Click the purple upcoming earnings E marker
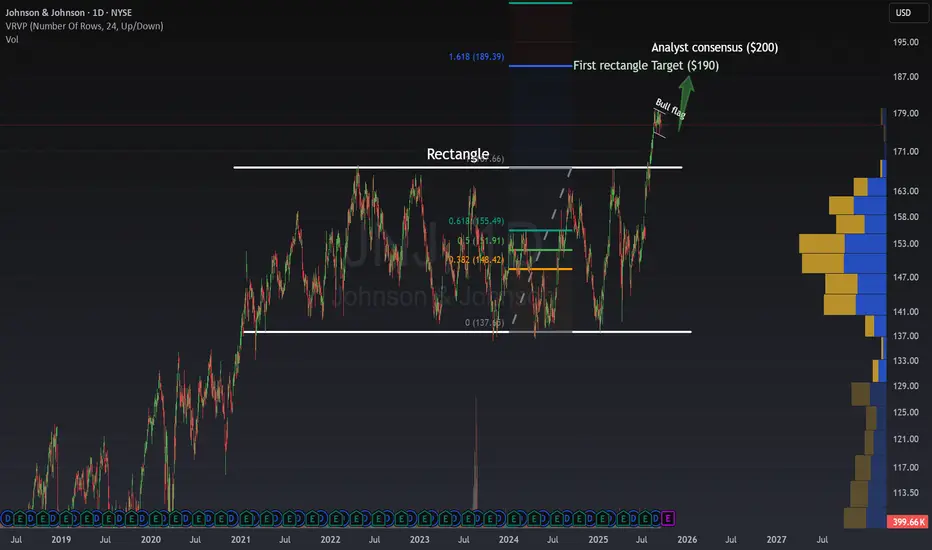 click(667, 518)
